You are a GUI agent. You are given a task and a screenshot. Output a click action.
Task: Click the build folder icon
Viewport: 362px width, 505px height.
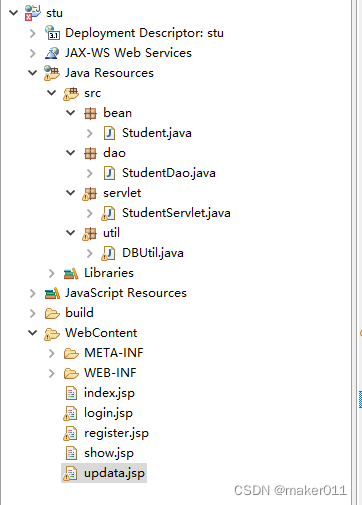pyautogui.click(x=52, y=313)
